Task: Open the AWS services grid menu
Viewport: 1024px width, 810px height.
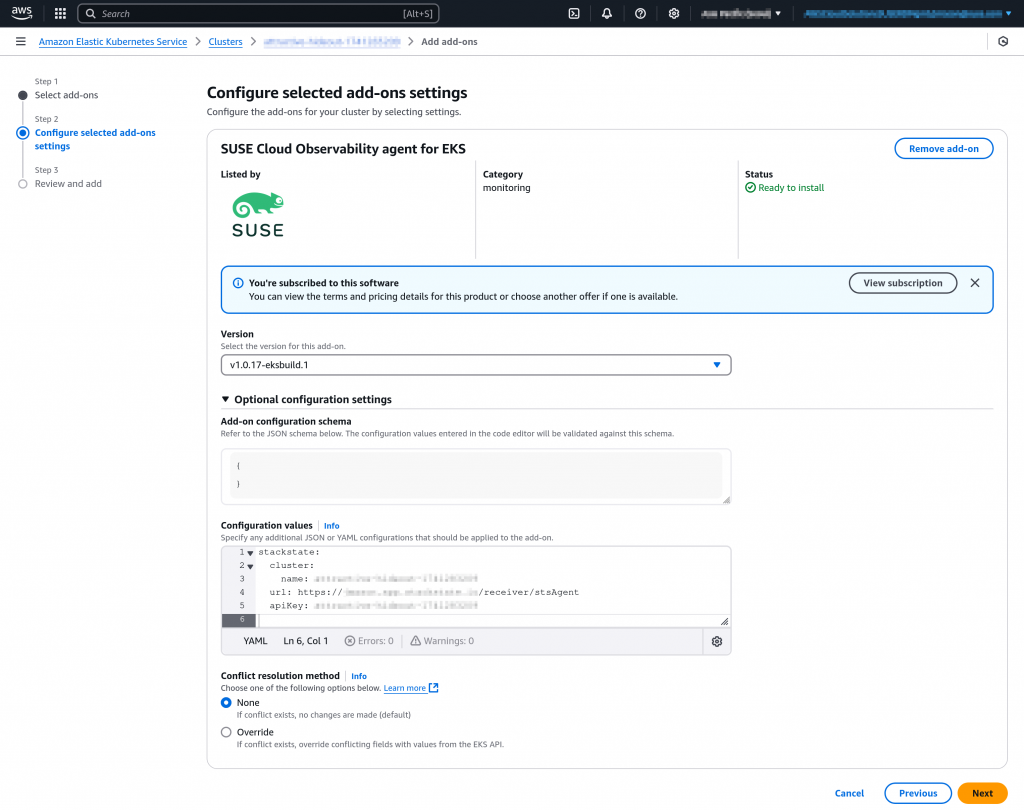Action: (60, 14)
